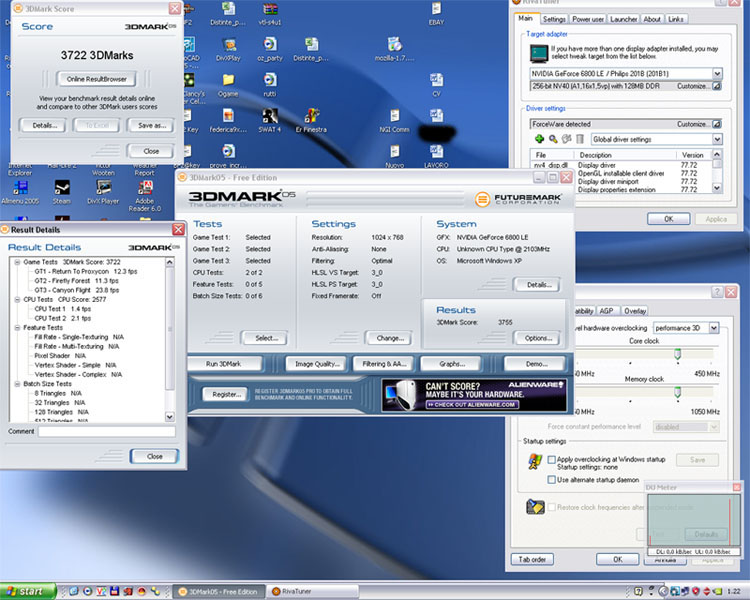Image resolution: width=750 pixels, height=600 pixels.
Task: Open the Ogame folder on desktop
Action: tap(228, 85)
